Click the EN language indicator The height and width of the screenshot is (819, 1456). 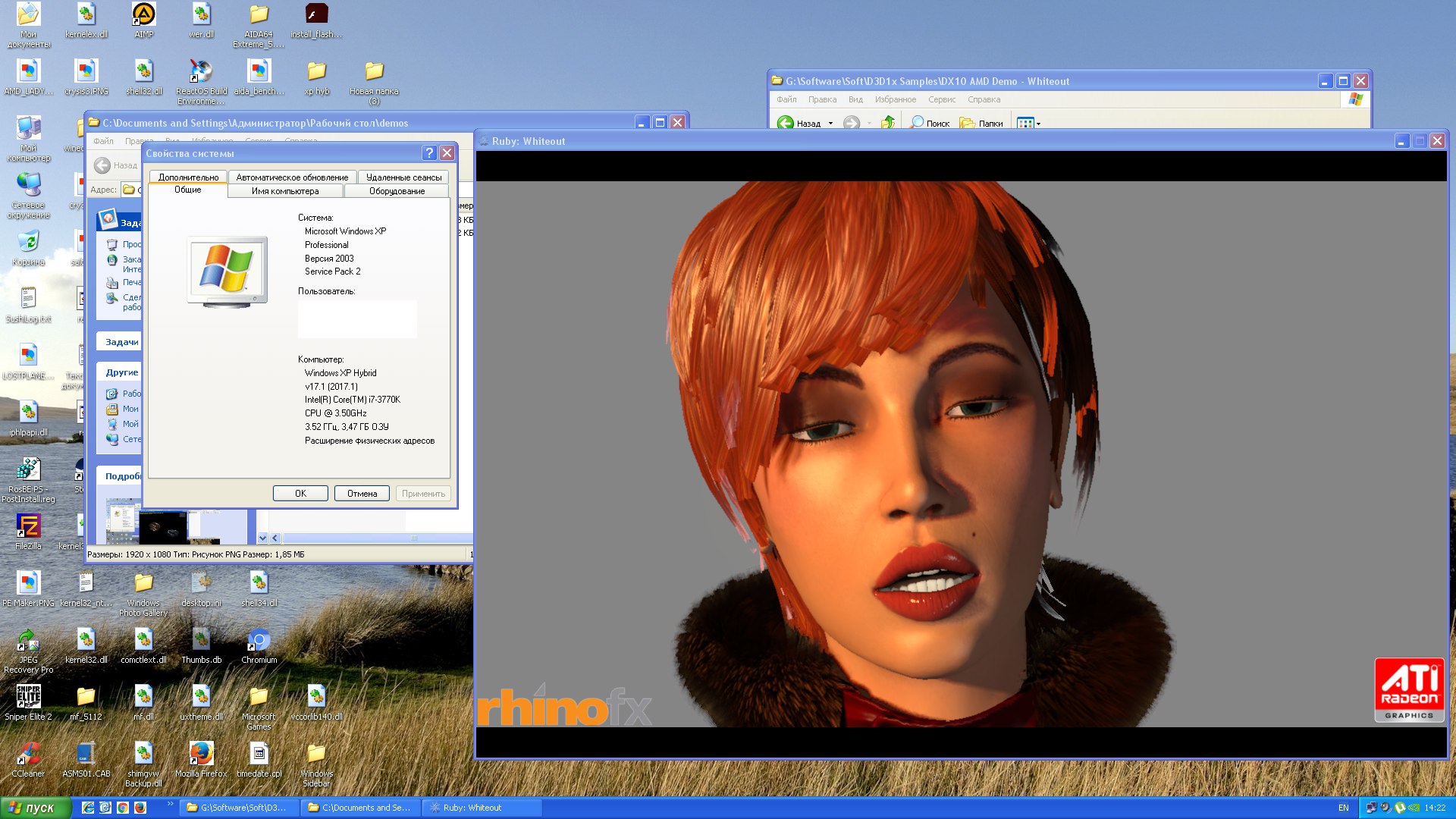click(1343, 808)
